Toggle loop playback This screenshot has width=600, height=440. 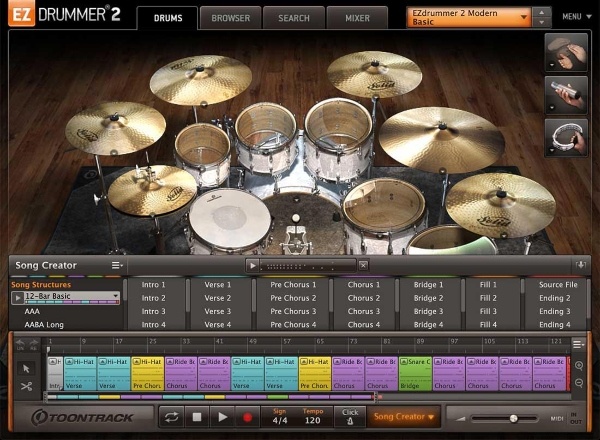[171, 417]
